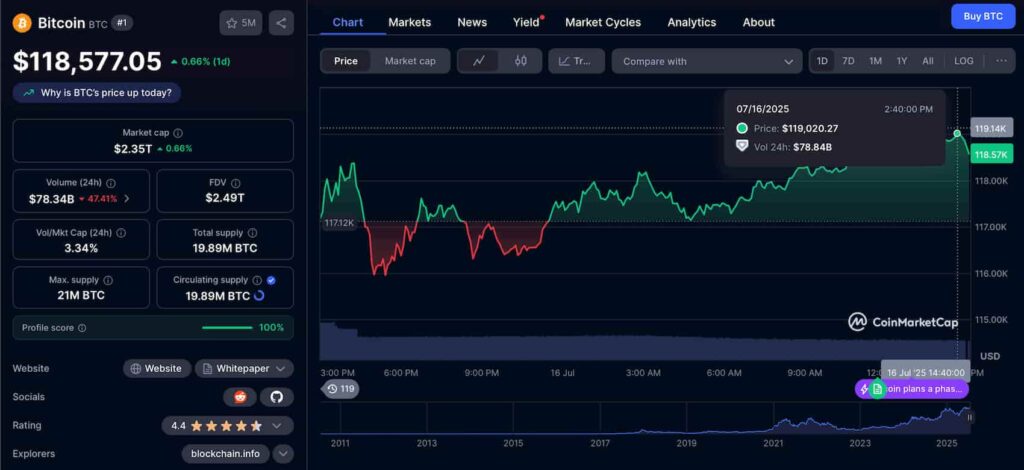Open the About tab
Viewport: 1024px width, 470px height.
758,22
